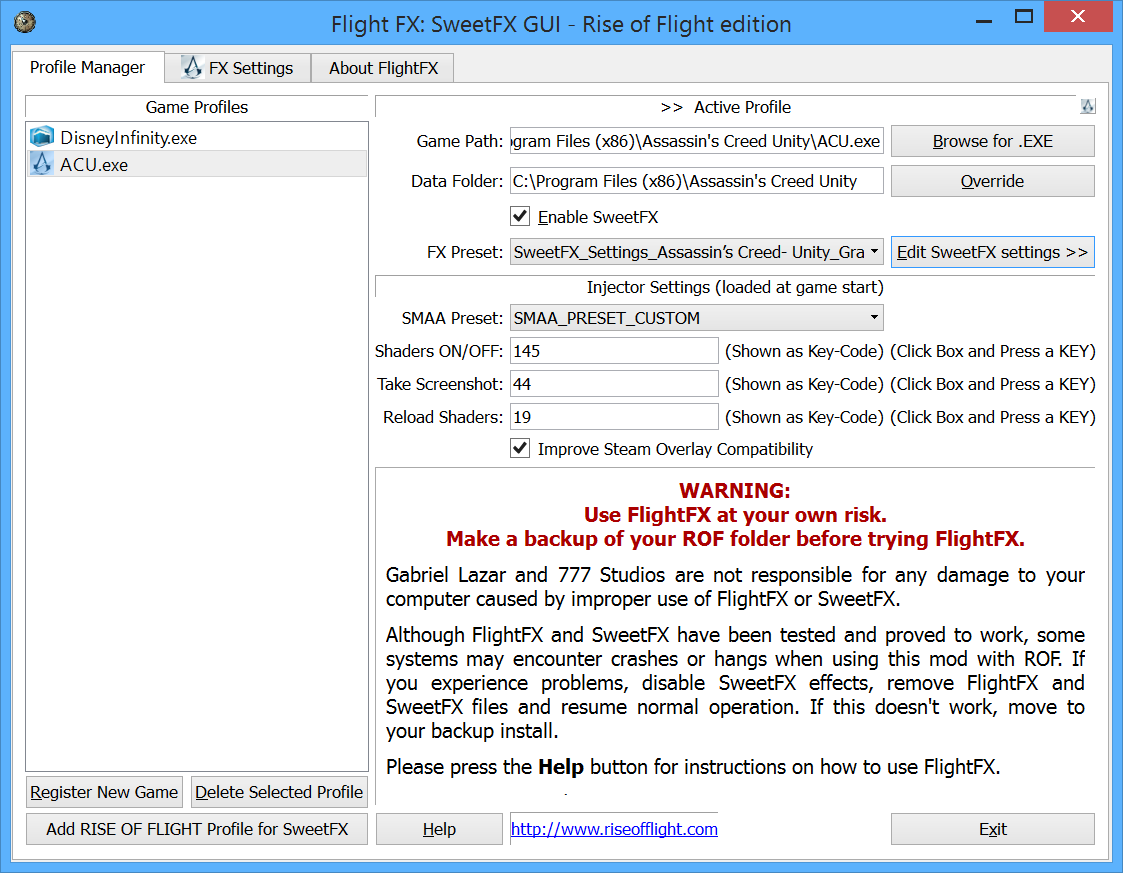Open the Help button

coord(439,829)
